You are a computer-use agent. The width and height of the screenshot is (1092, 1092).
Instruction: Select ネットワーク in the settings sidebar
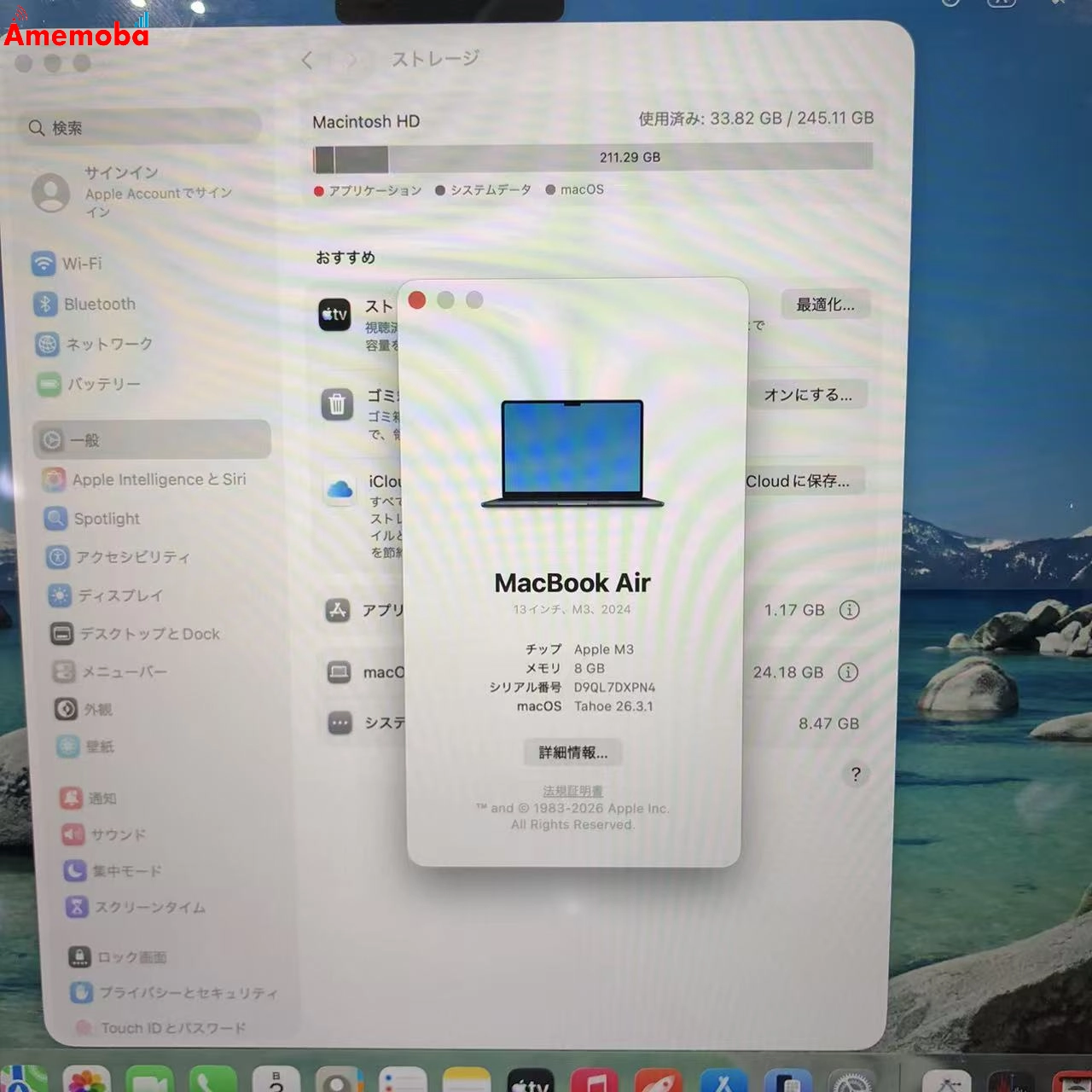pos(94,344)
